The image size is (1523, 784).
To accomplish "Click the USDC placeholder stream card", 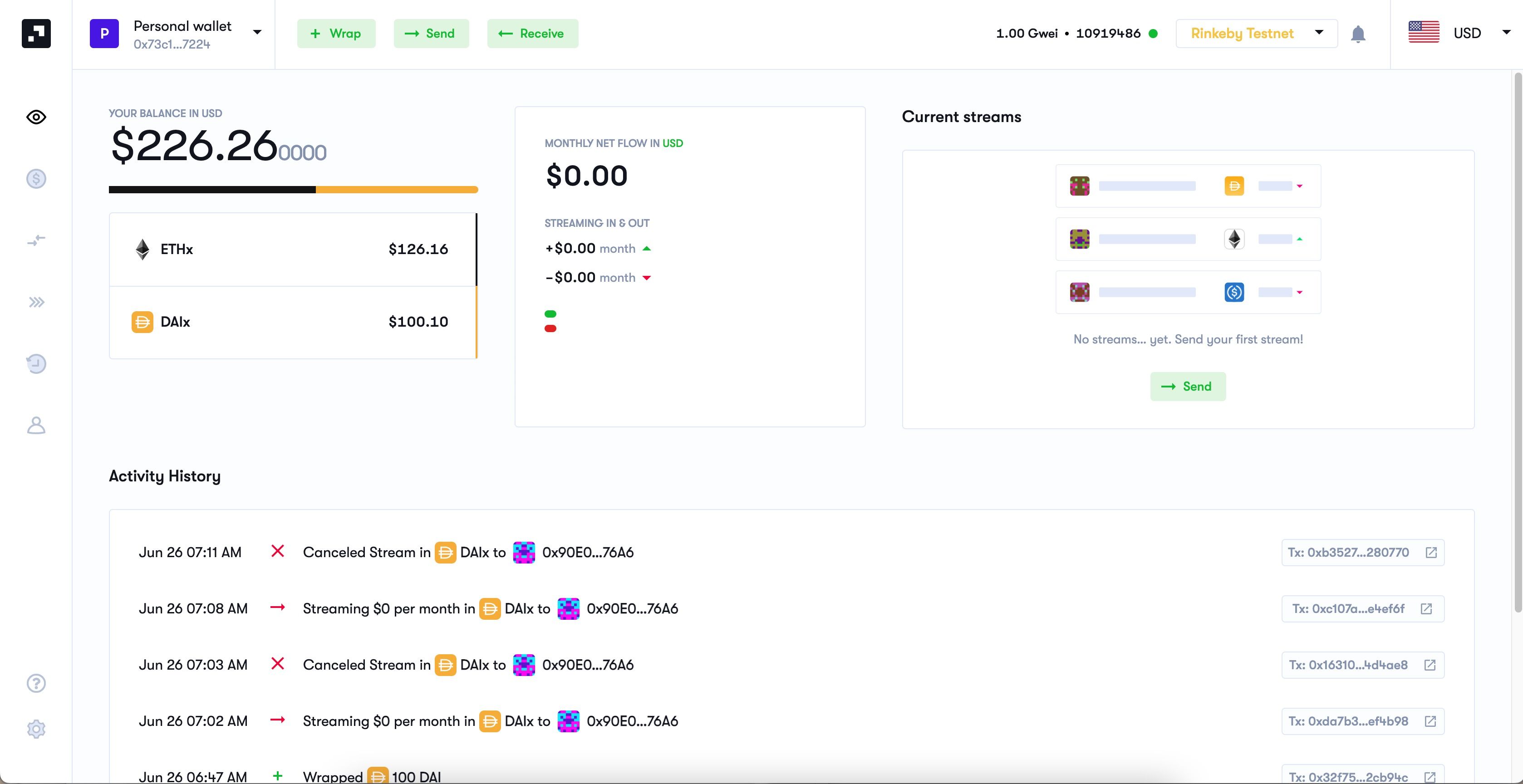I will click(1188, 292).
